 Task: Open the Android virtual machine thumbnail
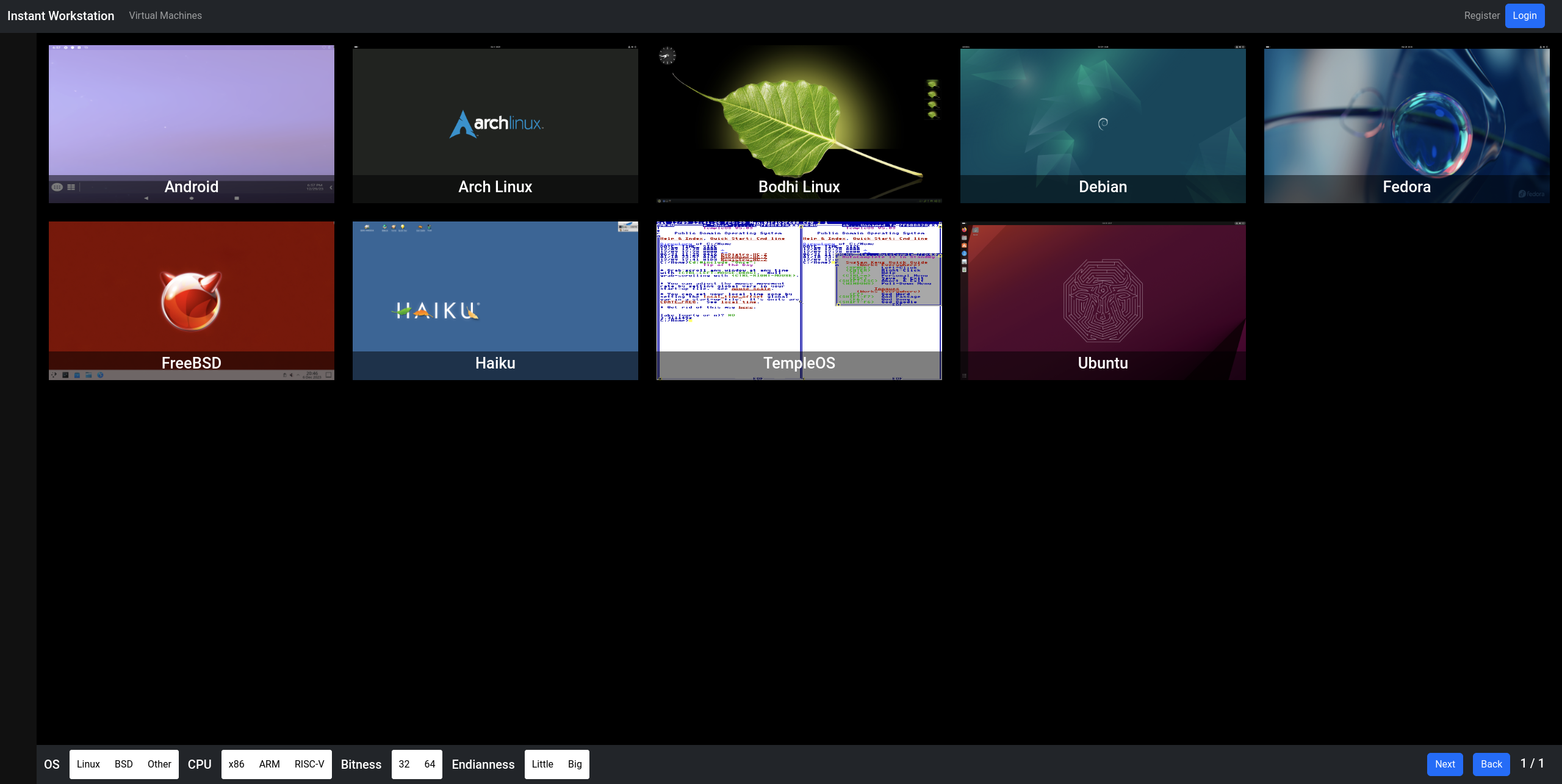(x=191, y=124)
